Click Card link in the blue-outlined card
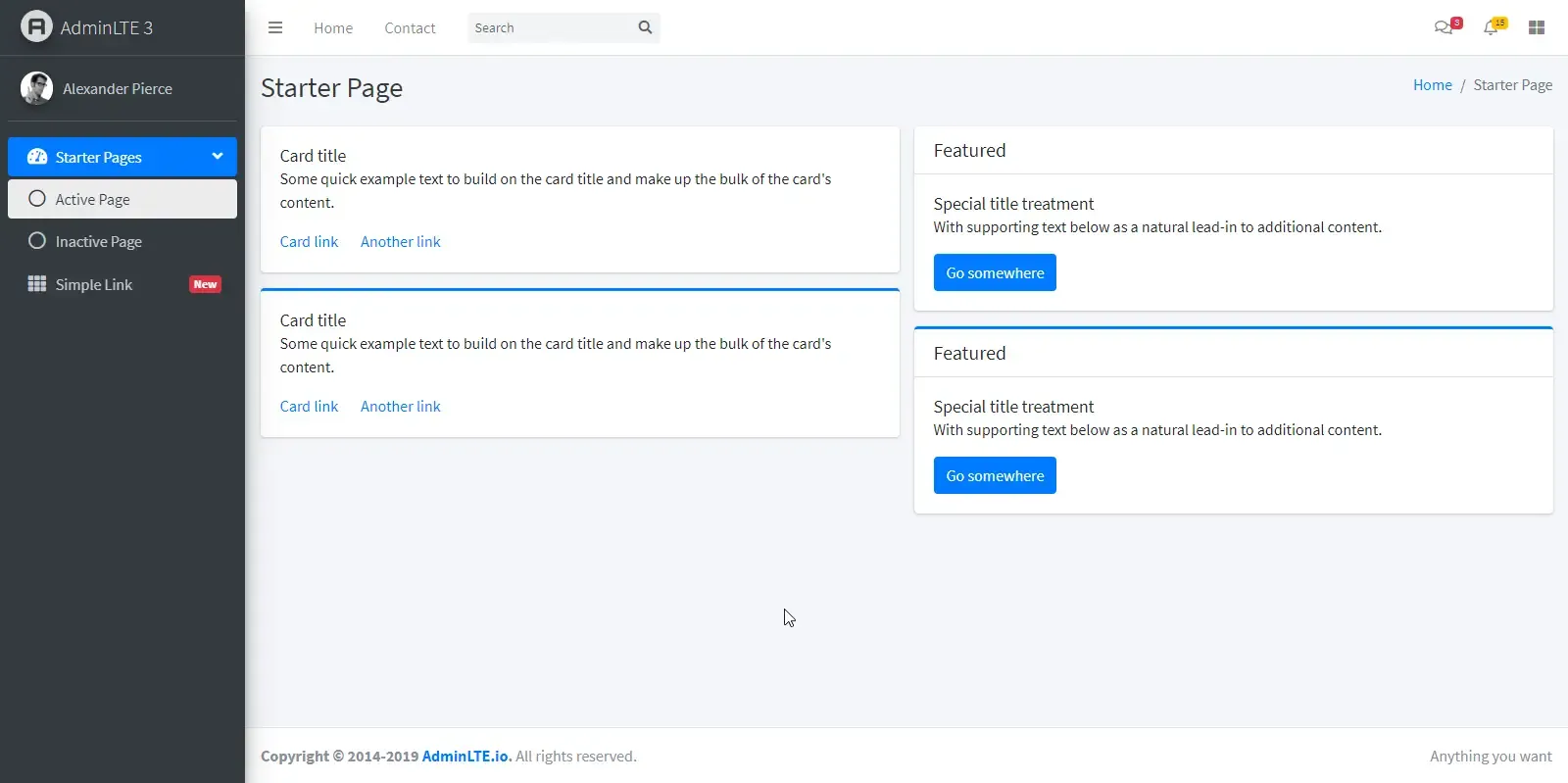This screenshot has height=783, width=1568. tap(309, 407)
